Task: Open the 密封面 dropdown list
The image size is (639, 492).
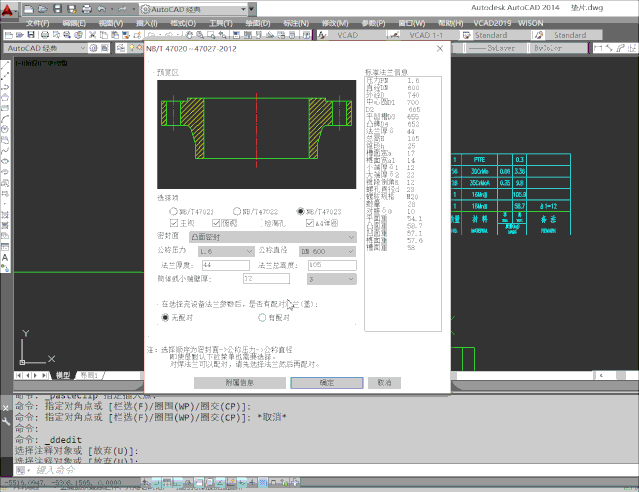Action: (x=271, y=237)
